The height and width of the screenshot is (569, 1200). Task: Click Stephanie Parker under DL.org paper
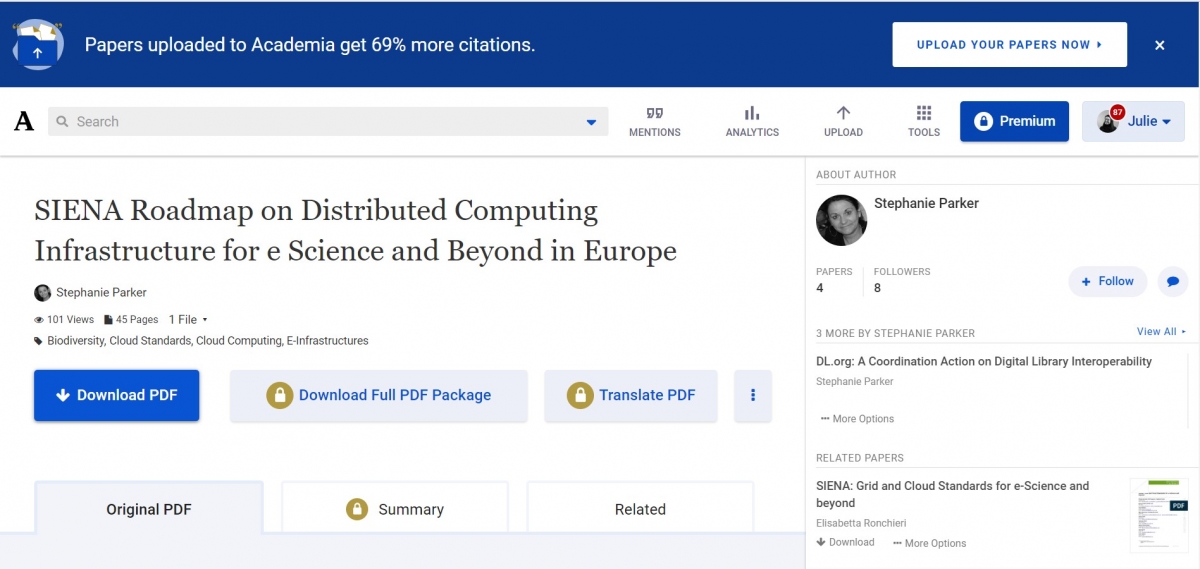[x=855, y=381]
